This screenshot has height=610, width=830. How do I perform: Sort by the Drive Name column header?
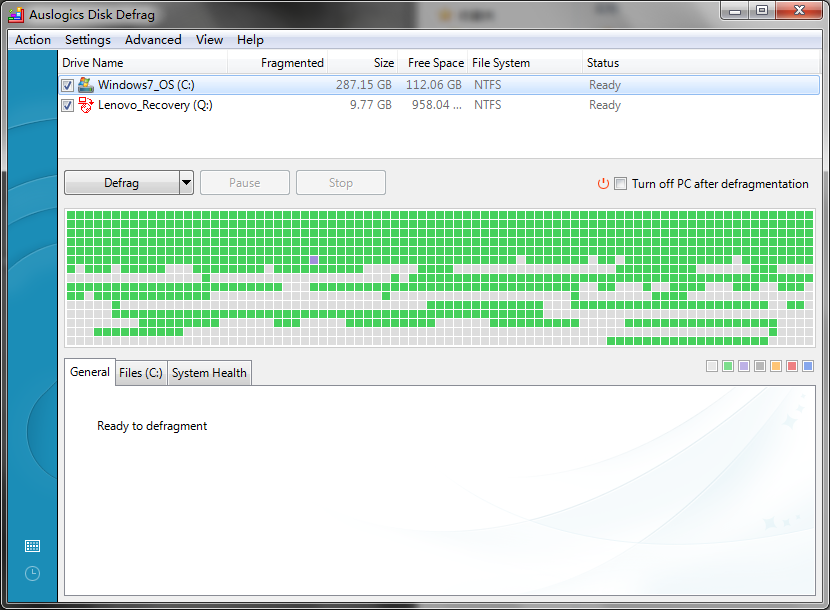coord(143,62)
